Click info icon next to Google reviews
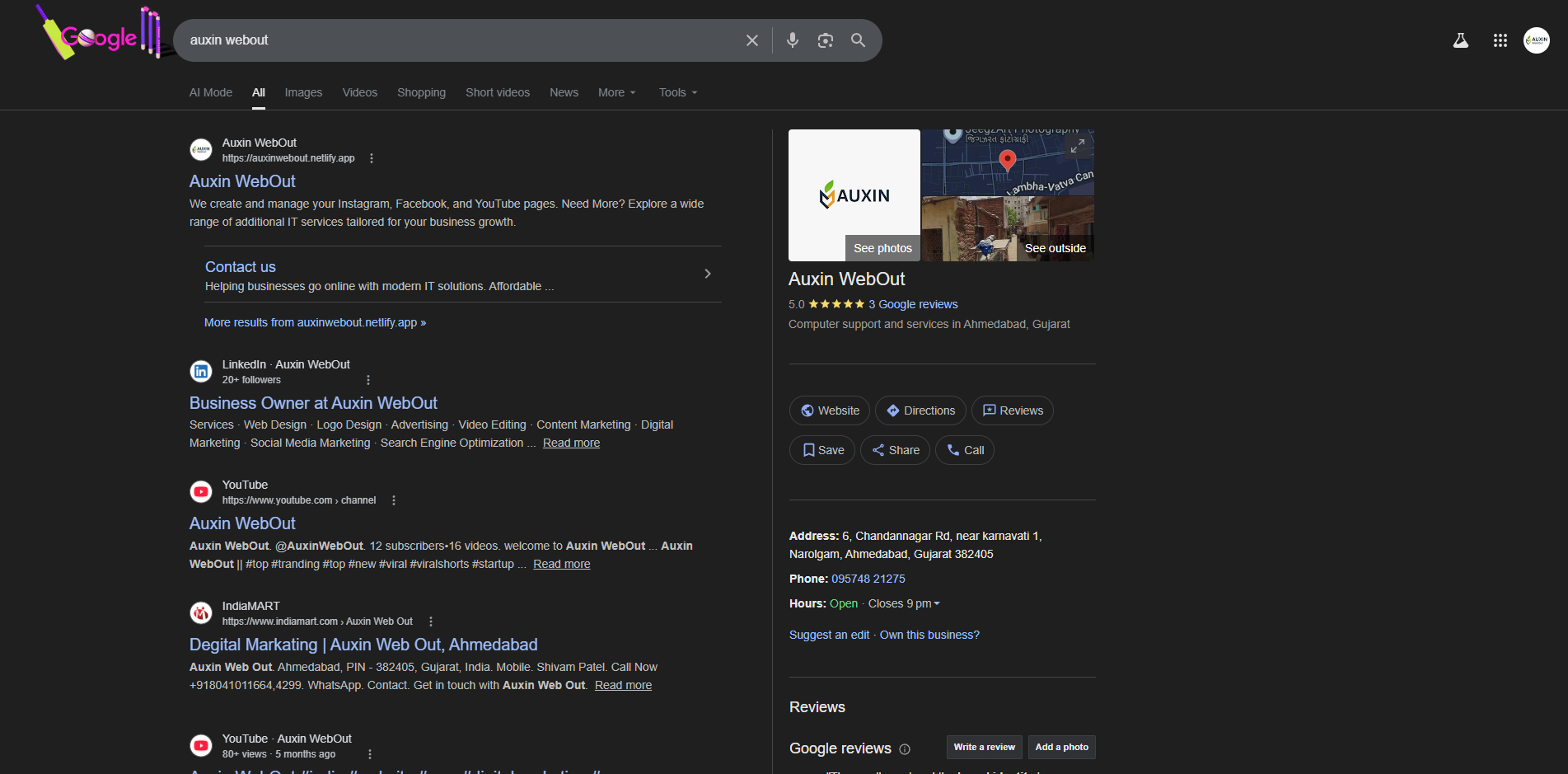 [905, 749]
